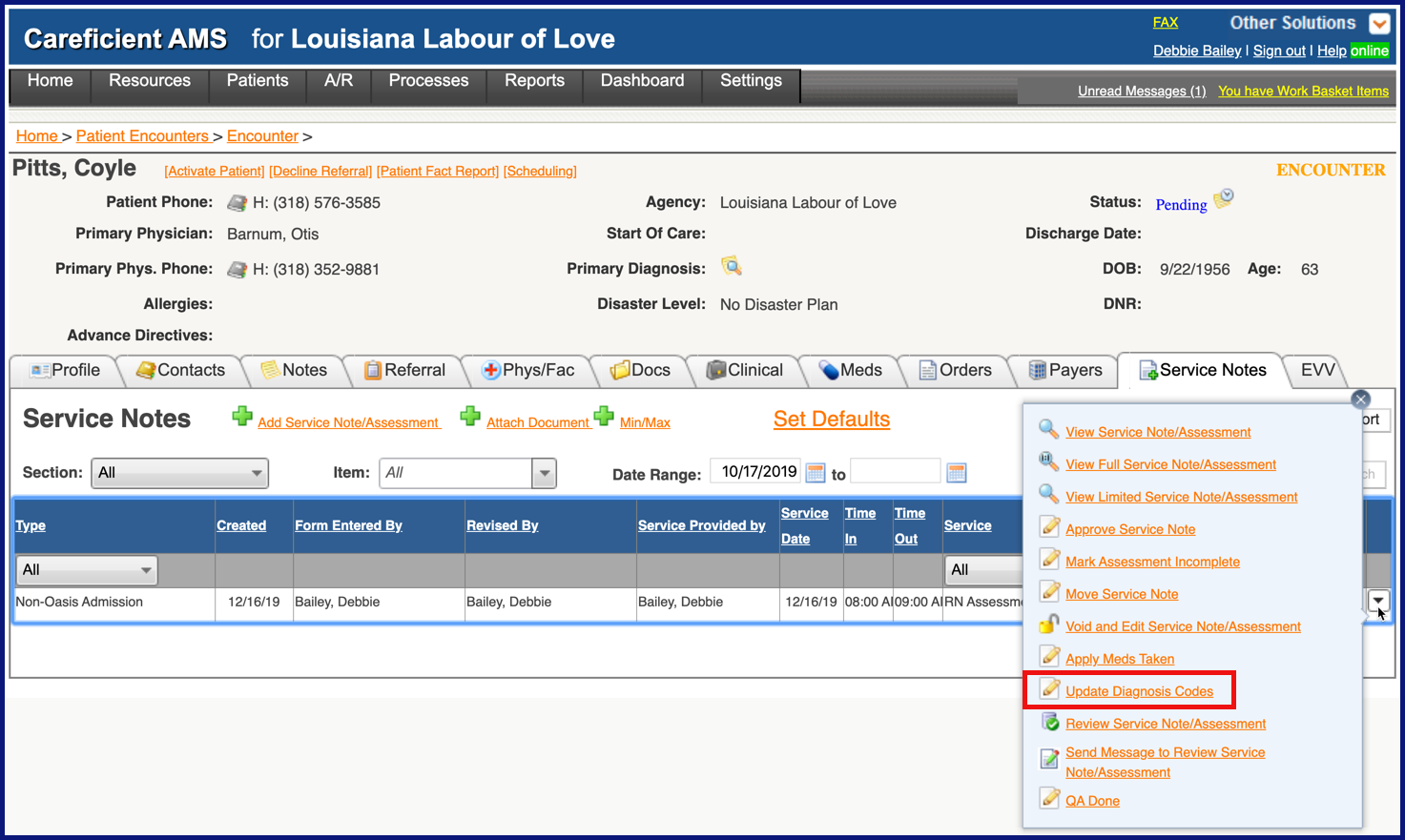Open the Home menu item
This screenshot has height=840, width=1405.
(50, 81)
